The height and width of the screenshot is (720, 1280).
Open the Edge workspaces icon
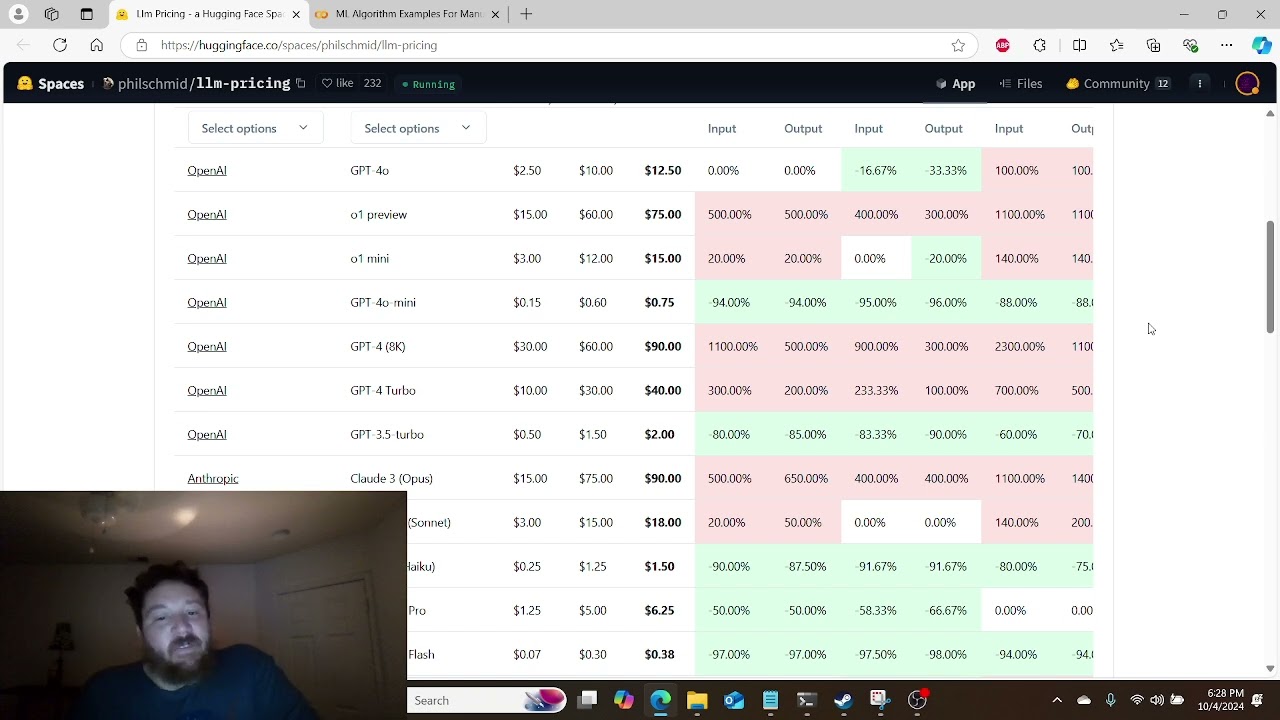[52, 14]
